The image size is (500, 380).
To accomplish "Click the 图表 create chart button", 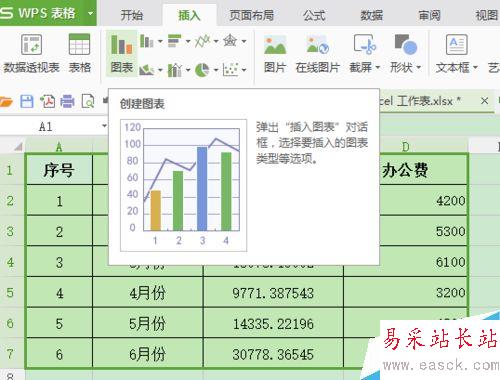I will 122,53.
